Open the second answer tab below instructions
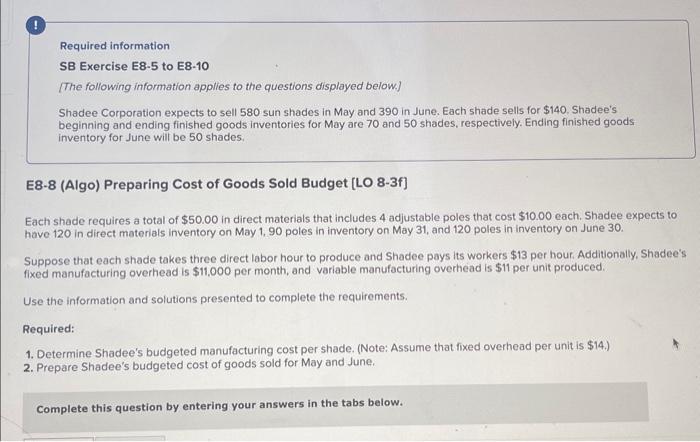 [x=130, y=439]
